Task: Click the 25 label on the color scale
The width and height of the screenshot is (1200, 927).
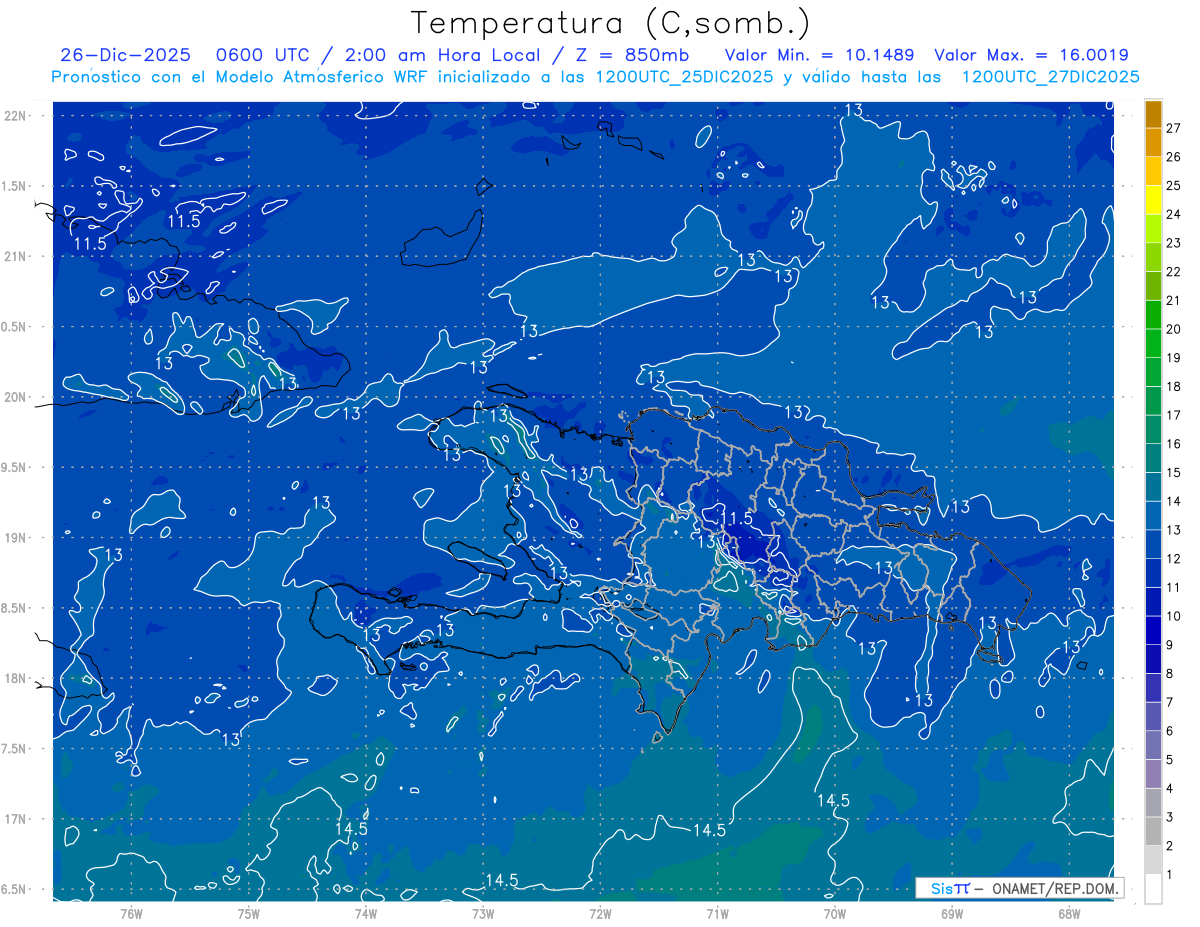Action: pos(1173,185)
